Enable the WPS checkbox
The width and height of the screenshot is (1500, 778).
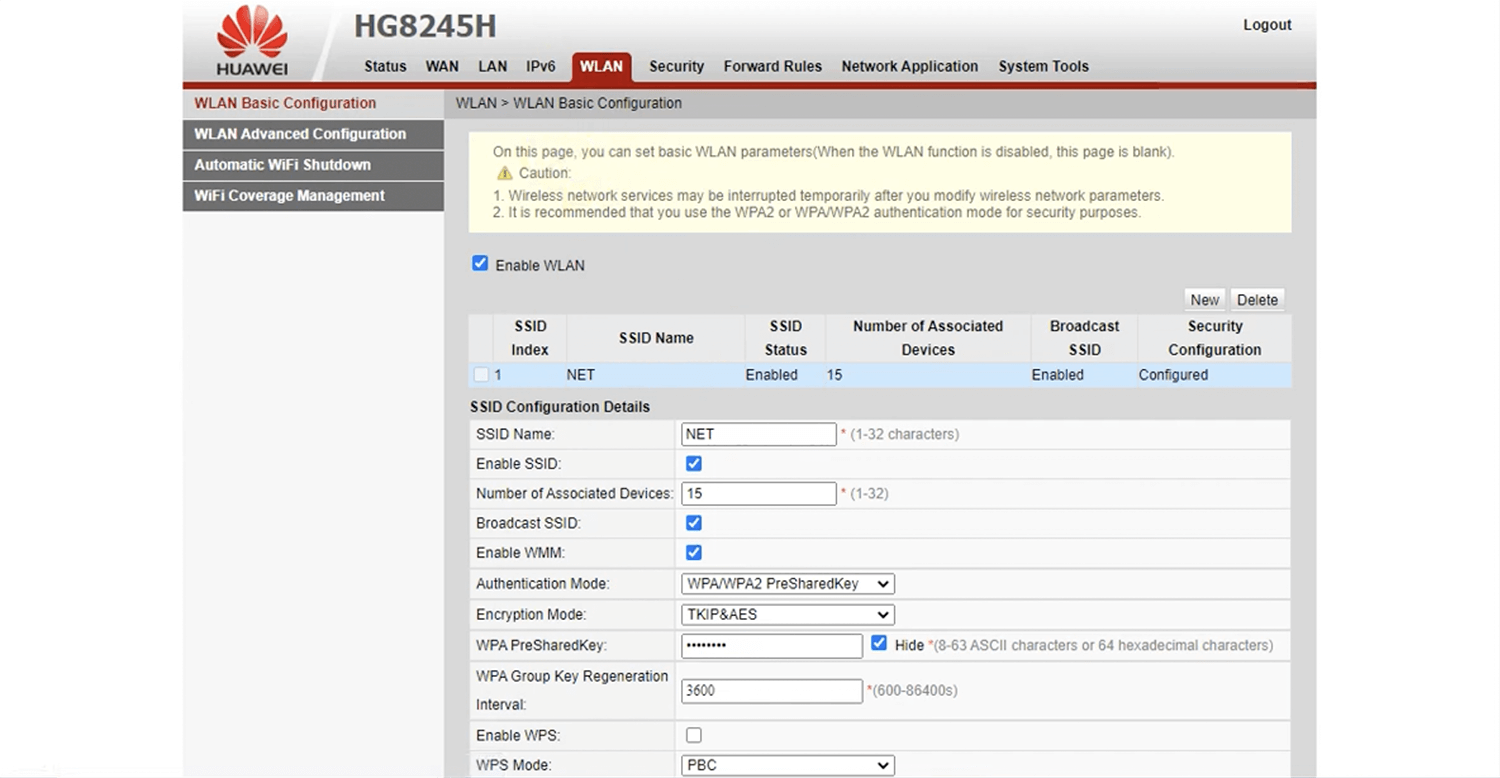[x=693, y=736]
